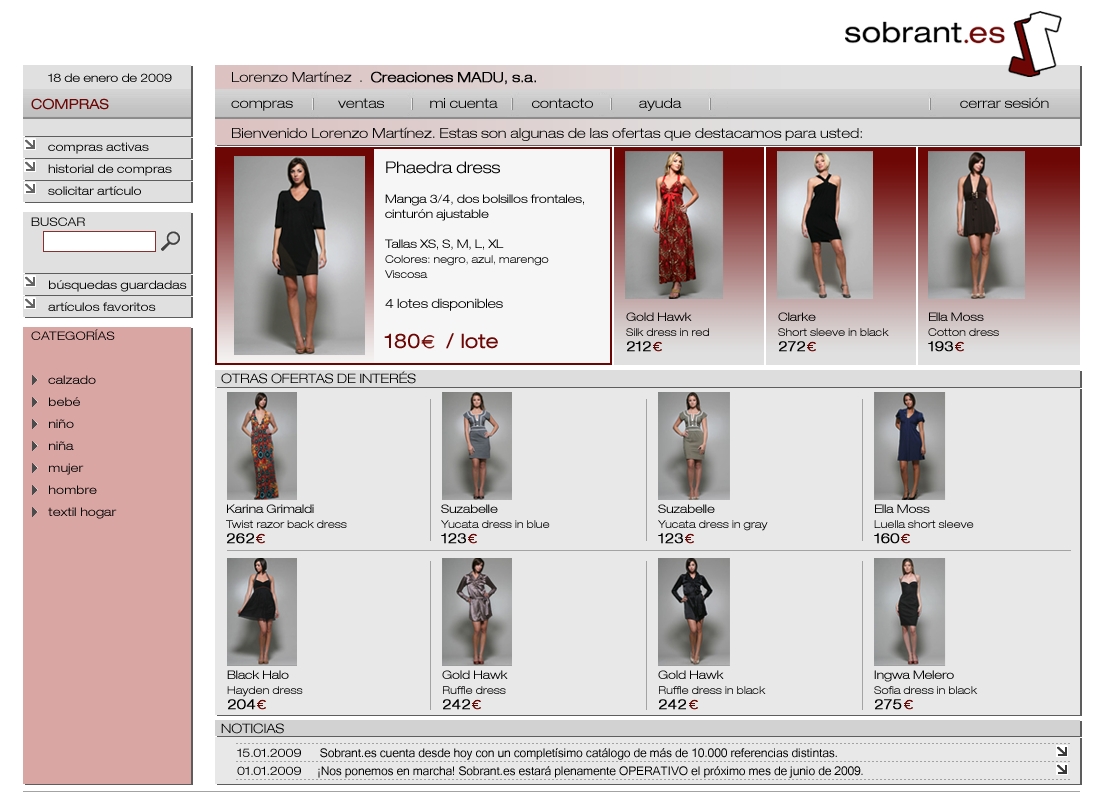Screen dimensions: 1103x800
Task: Click the Creaciones MADU, s.a. company name
Action: [x=454, y=77]
